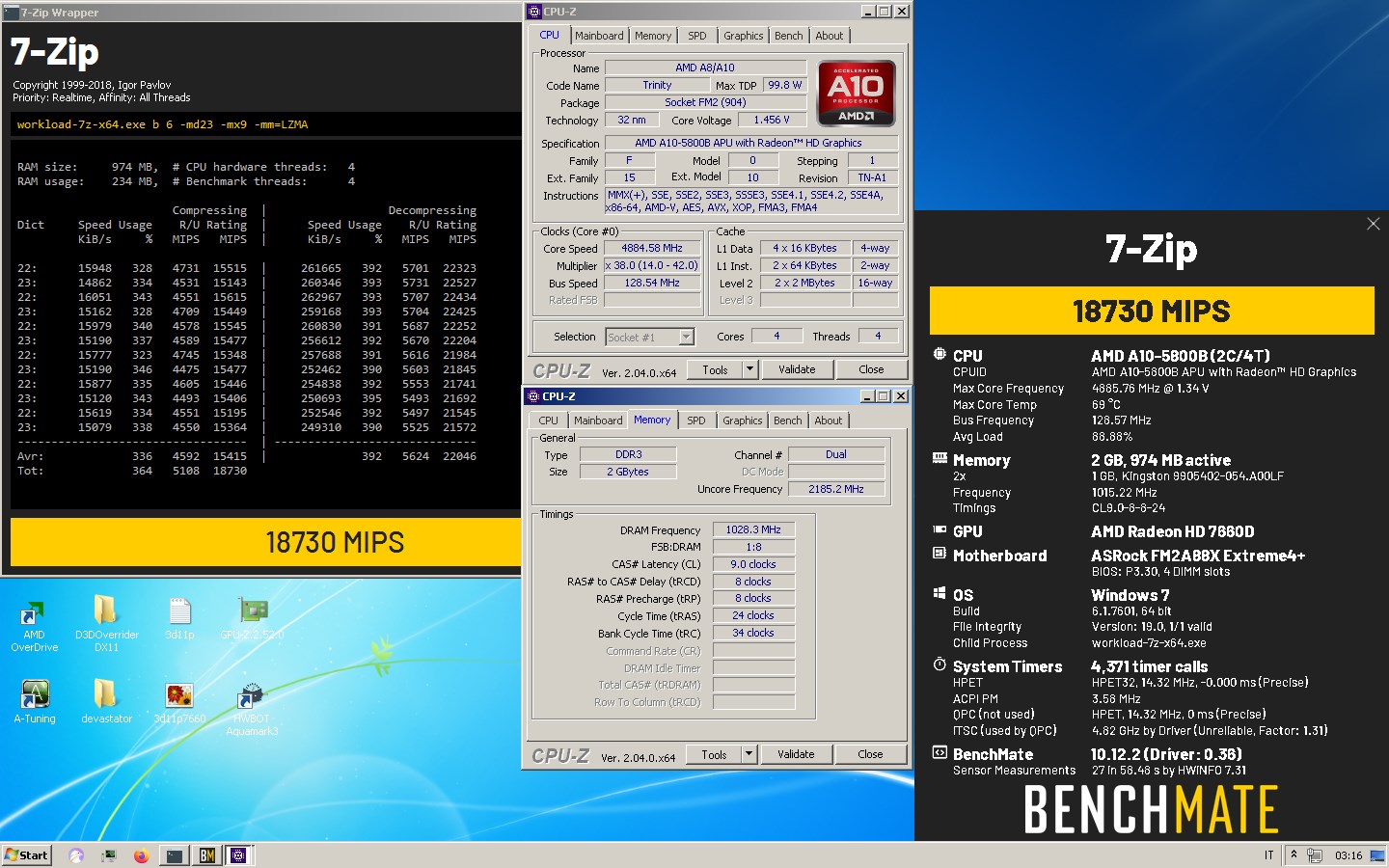The image size is (1389, 868).
Task: Click the workload-7z-x64.exe command line text
Action: [162, 124]
